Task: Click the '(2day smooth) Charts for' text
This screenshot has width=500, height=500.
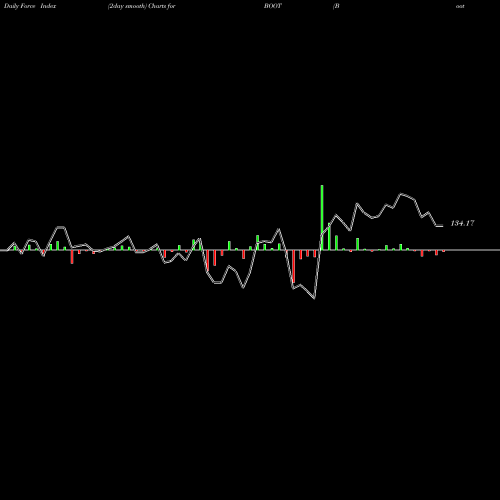Action: point(141,6)
